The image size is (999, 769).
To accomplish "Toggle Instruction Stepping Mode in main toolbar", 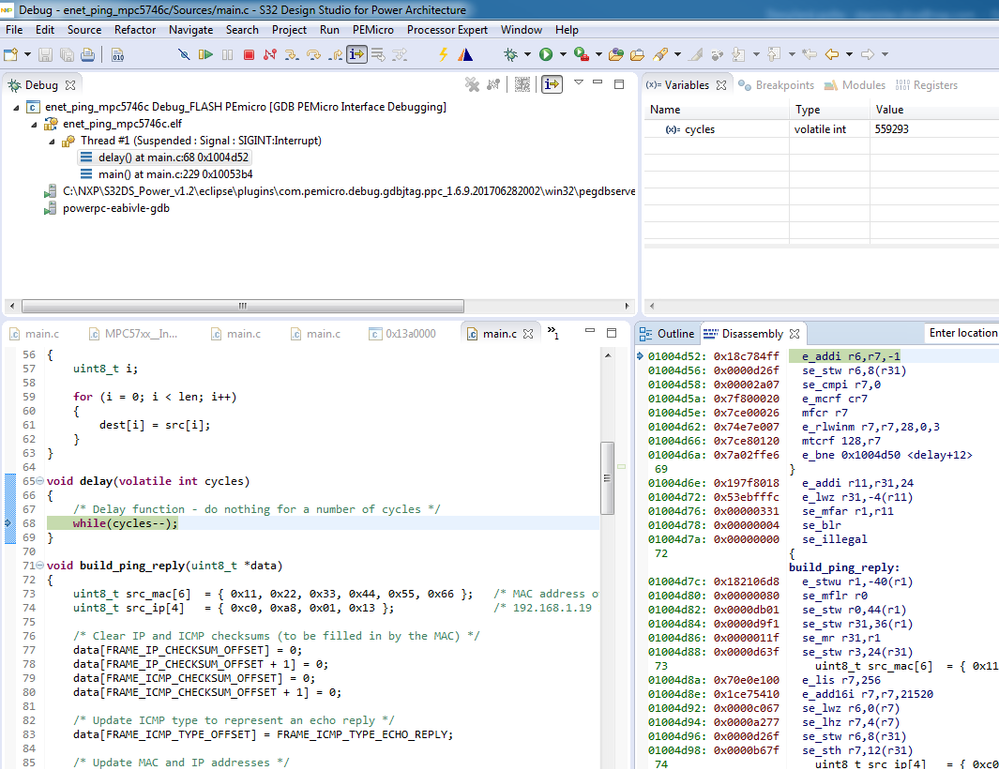I will click(x=357, y=55).
